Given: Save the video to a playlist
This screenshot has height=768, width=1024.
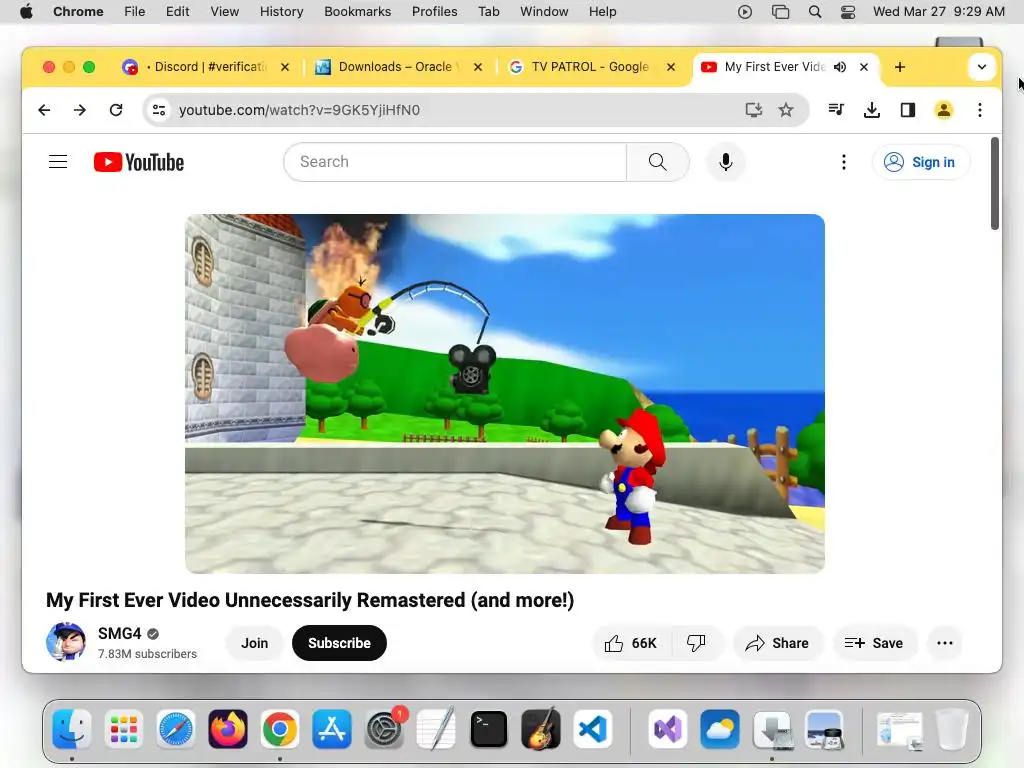Looking at the screenshot, I should pos(874,643).
